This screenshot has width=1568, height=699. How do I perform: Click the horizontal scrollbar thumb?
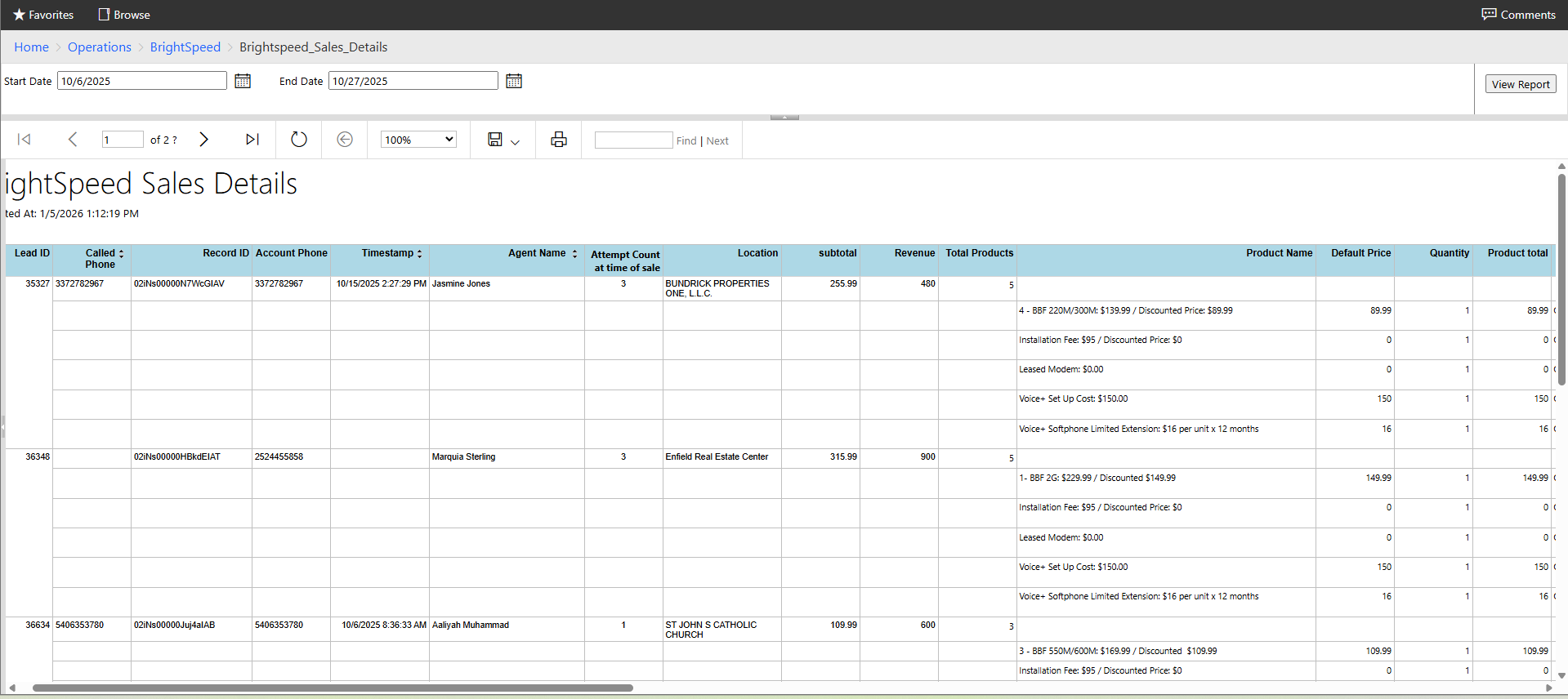click(333, 688)
